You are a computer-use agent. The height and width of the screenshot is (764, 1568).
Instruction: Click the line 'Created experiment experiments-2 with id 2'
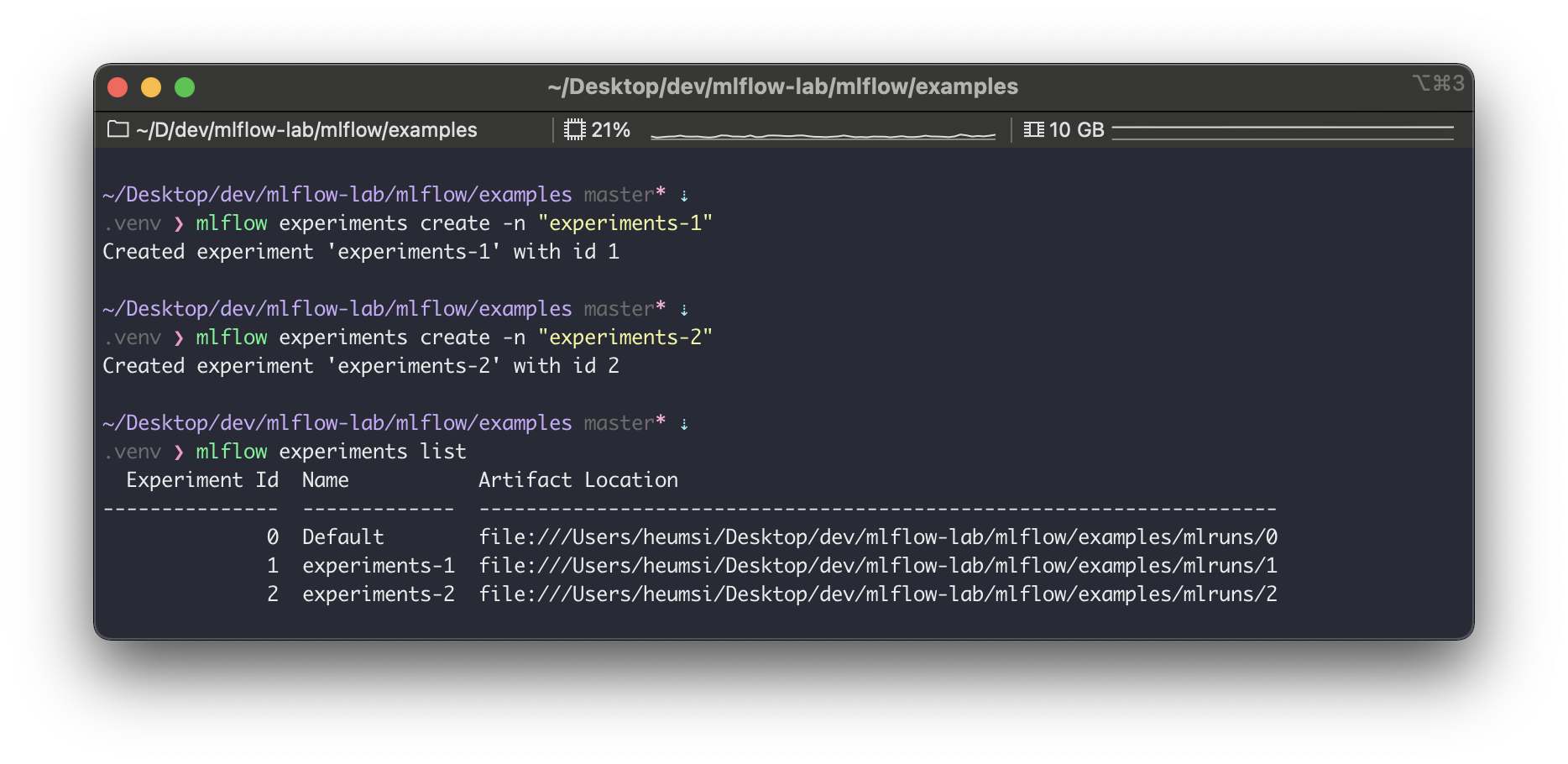coord(361,366)
